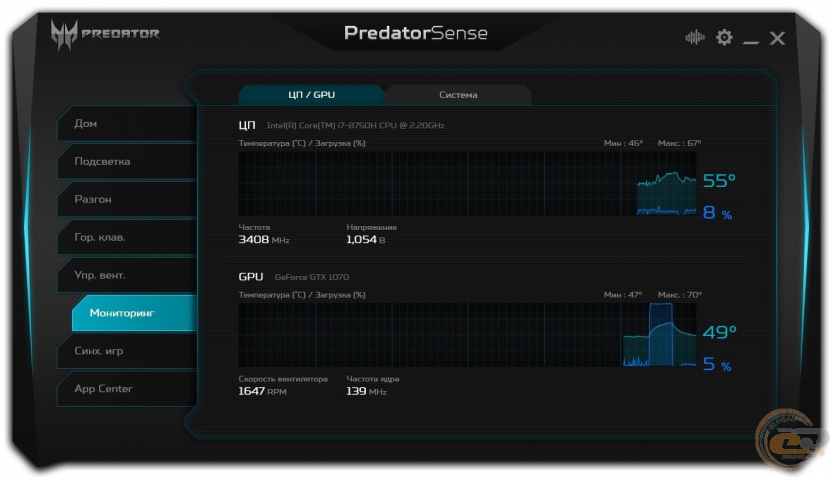The image size is (833, 480).
Task: Open settings gear icon
Action: coord(724,37)
